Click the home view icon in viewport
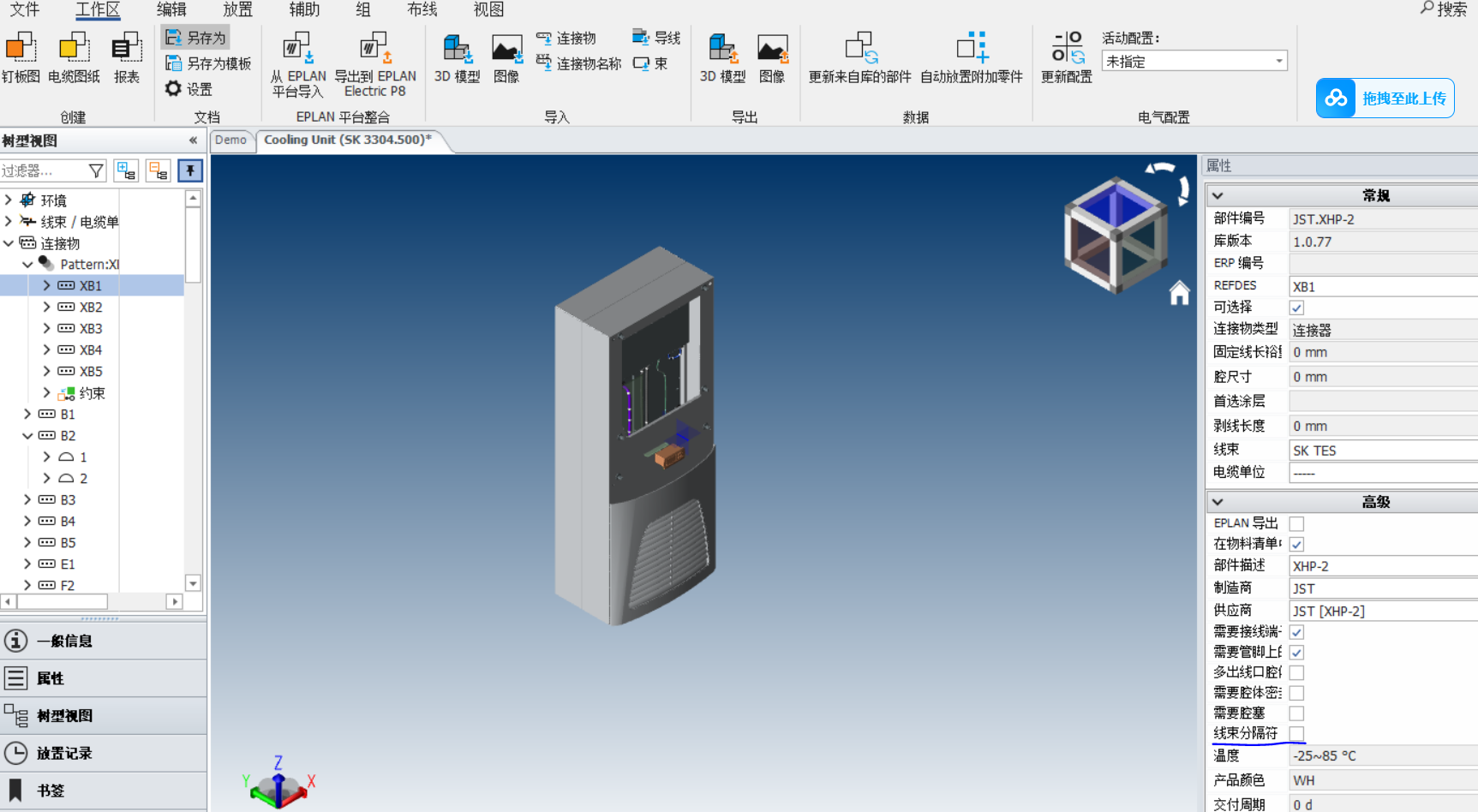This screenshot has width=1478, height=812. click(x=1180, y=293)
